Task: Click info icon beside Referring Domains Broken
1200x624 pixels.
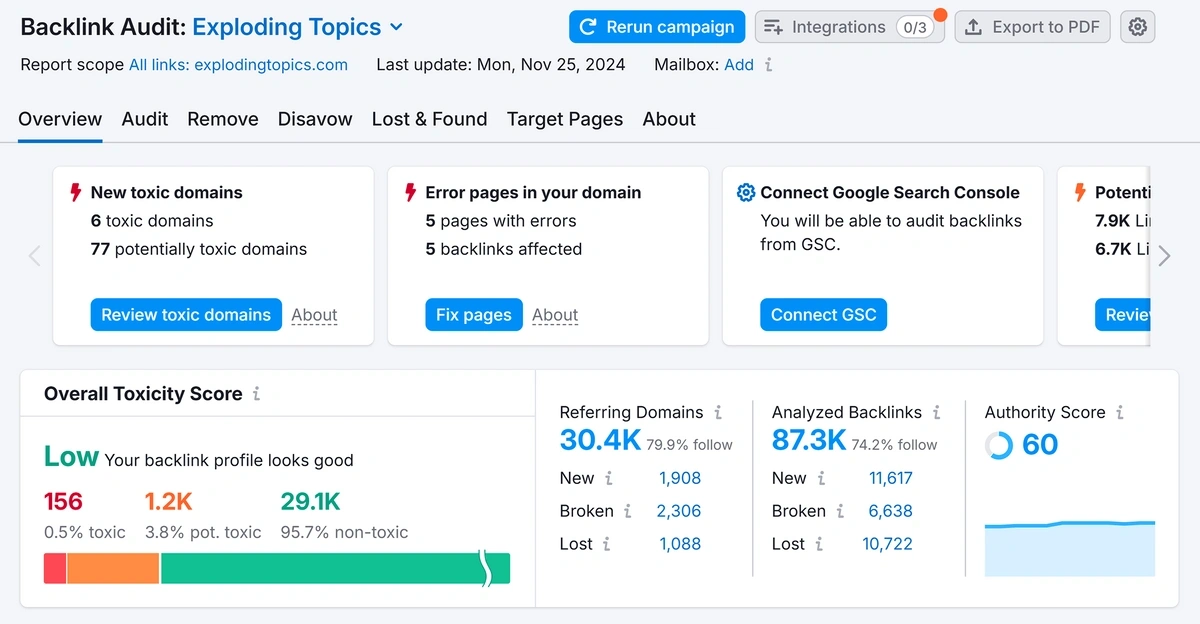Action: point(628,511)
